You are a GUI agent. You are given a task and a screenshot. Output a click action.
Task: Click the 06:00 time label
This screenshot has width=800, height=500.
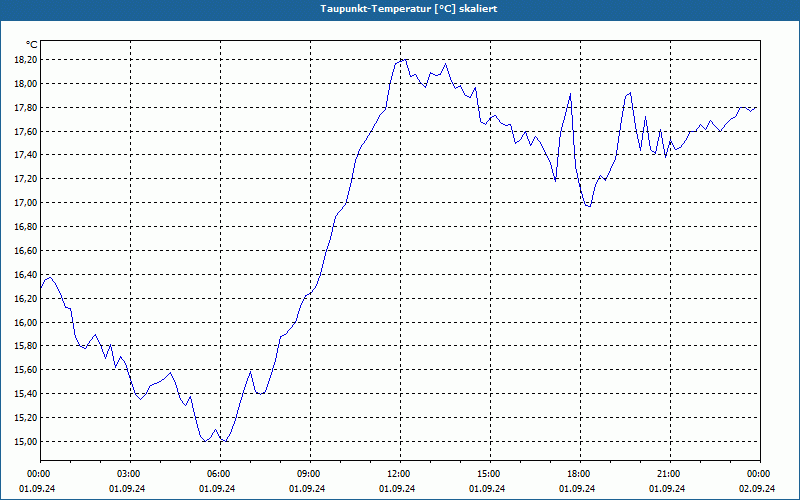[x=220, y=474]
